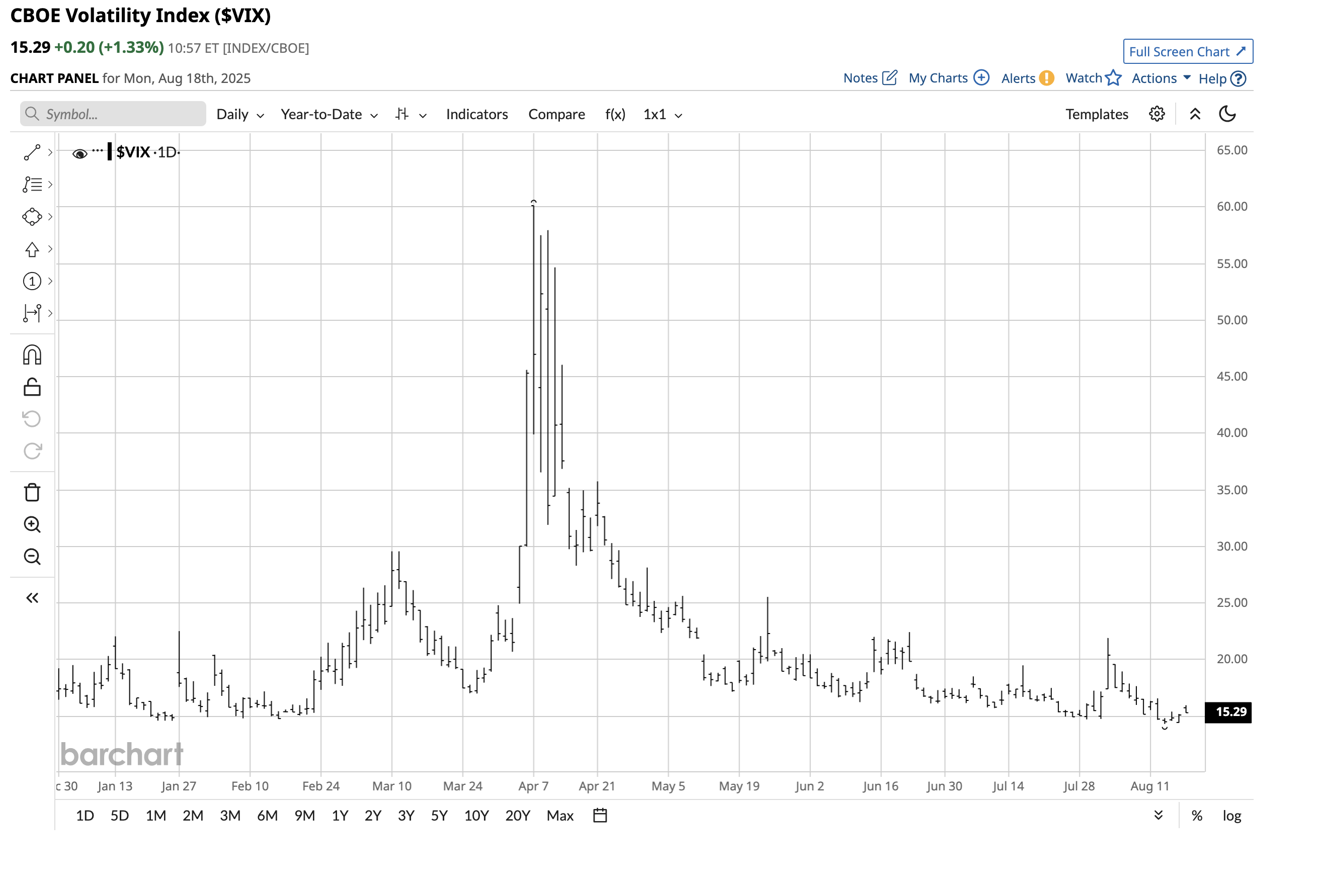Select the numbered circle counter tool
The image size is (1317, 896).
coord(32,282)
